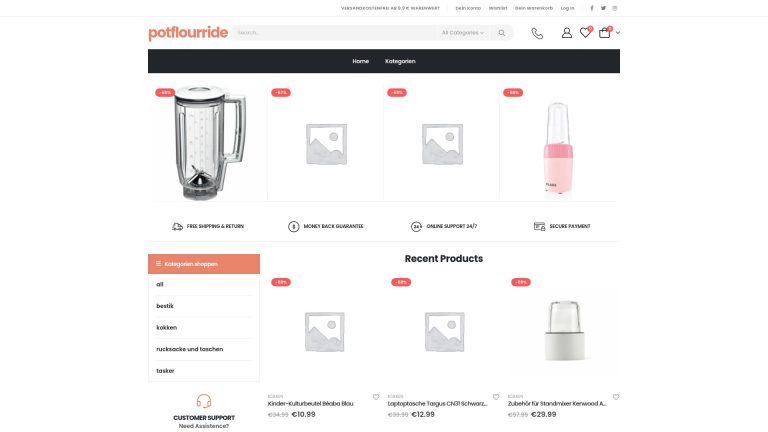Open the Log In link
This screenshot has height=432, width=768.
pyautogui.click(x=567, y=8)
